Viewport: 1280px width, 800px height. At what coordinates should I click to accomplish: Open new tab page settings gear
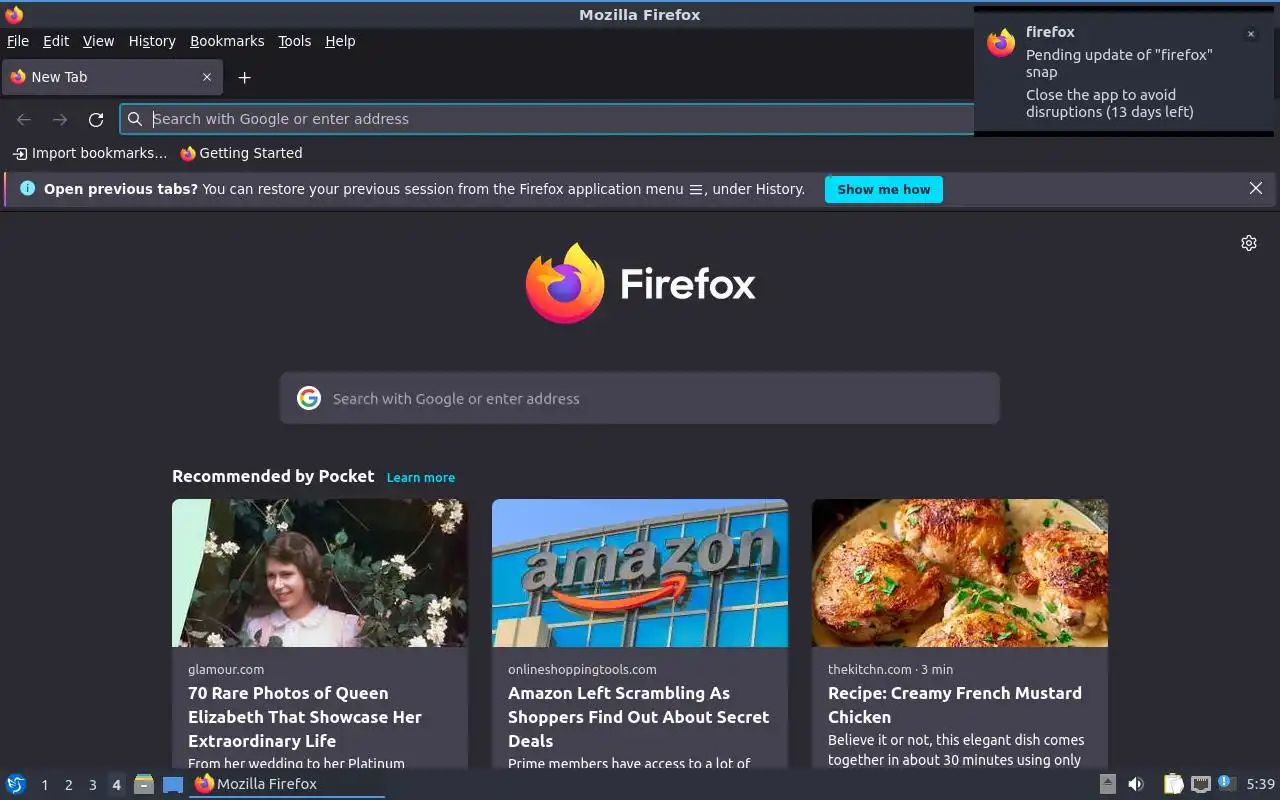tap(1249, 243)
